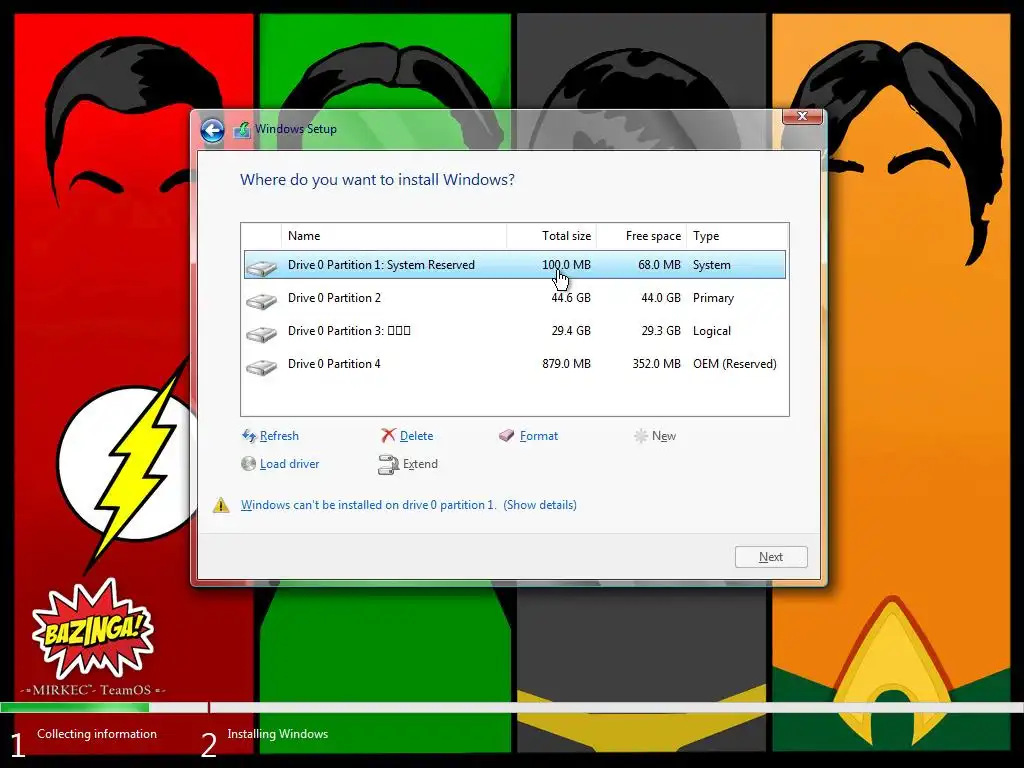This screenshot has height=768, width=1024.
Task: Click drive icon next to Drive 0 Partition 4
Action: [262, 367]
